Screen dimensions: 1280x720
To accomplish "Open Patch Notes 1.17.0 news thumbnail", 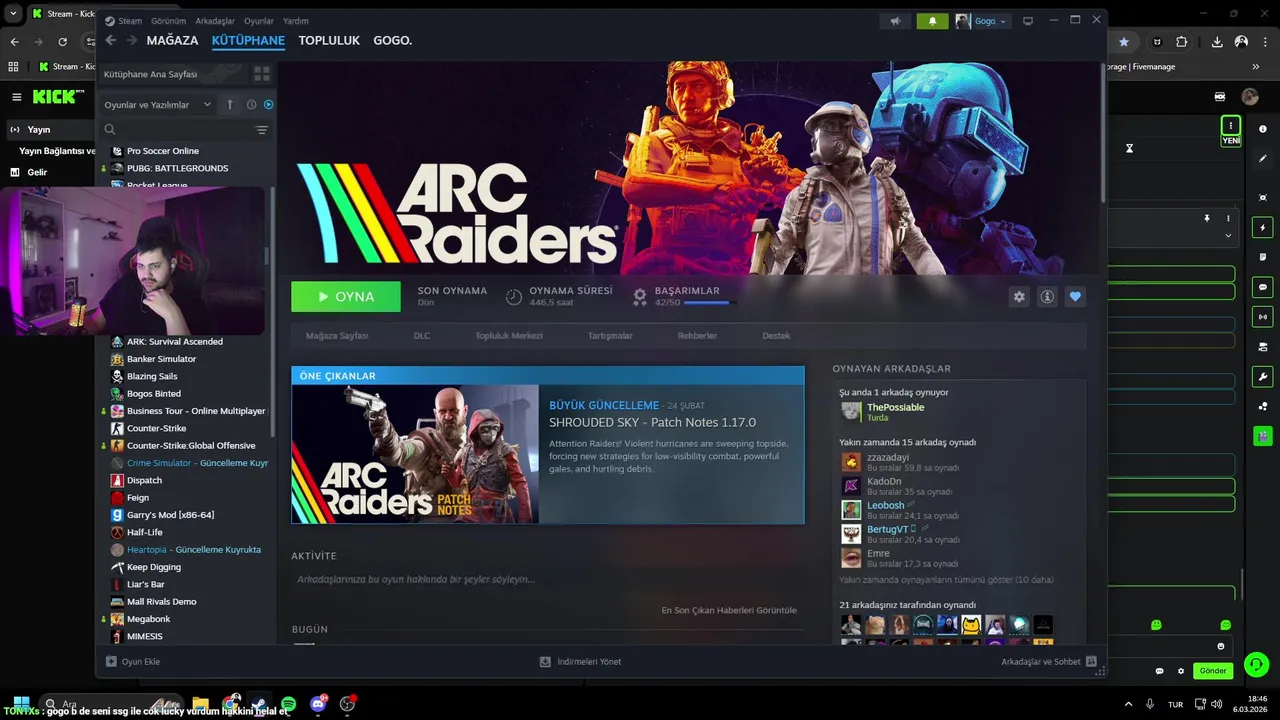I will (x=415, y=454).
